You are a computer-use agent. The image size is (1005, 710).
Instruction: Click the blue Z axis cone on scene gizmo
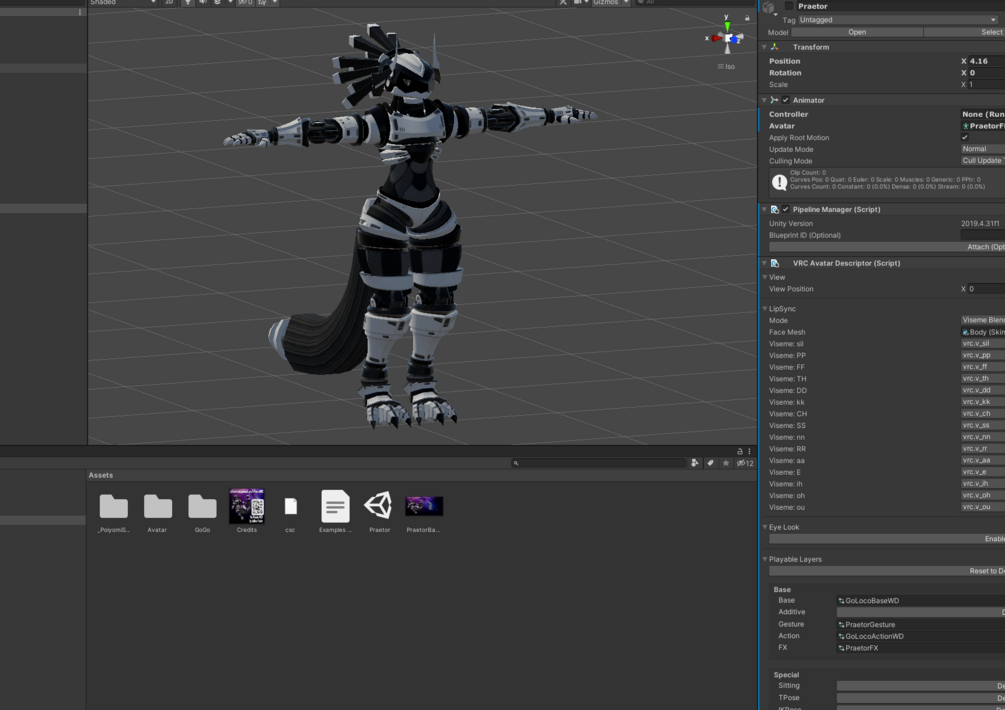736,40
